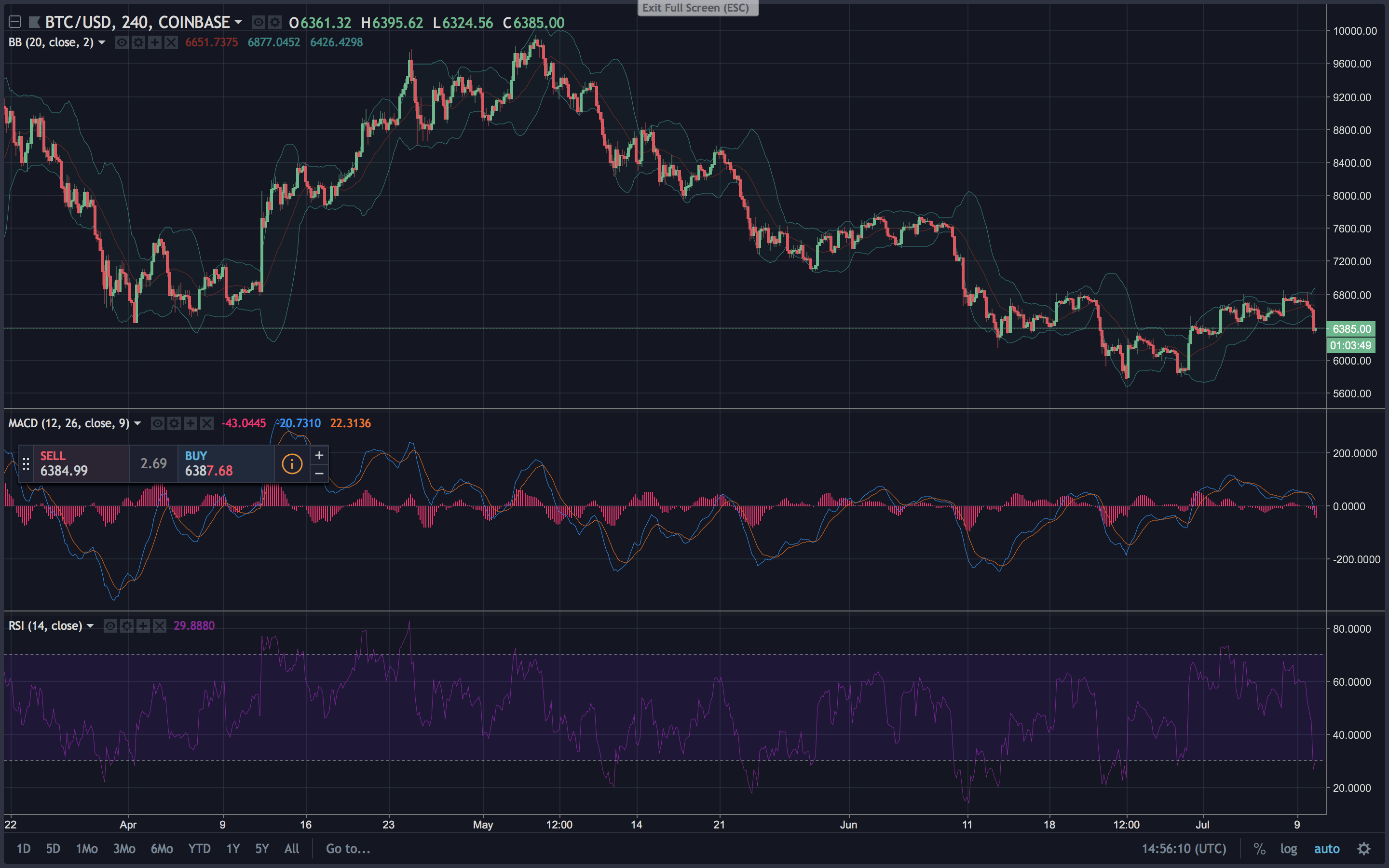The width and height of the screenshot is (1389, 868).
Task: Remove the BB indicator with X icon
Action: coord(171,42)
